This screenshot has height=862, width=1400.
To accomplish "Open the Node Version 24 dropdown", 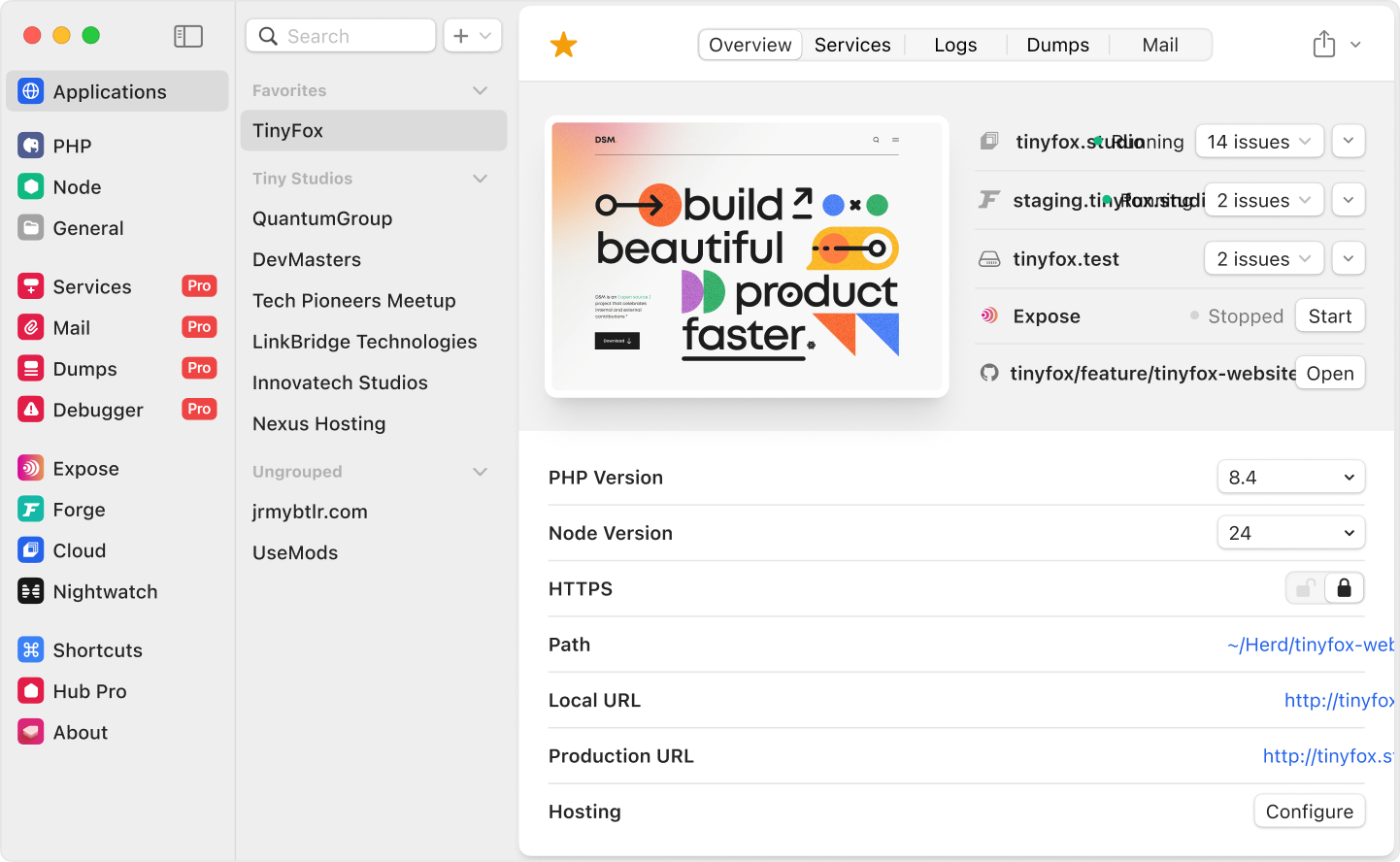I will point(1290,533).
